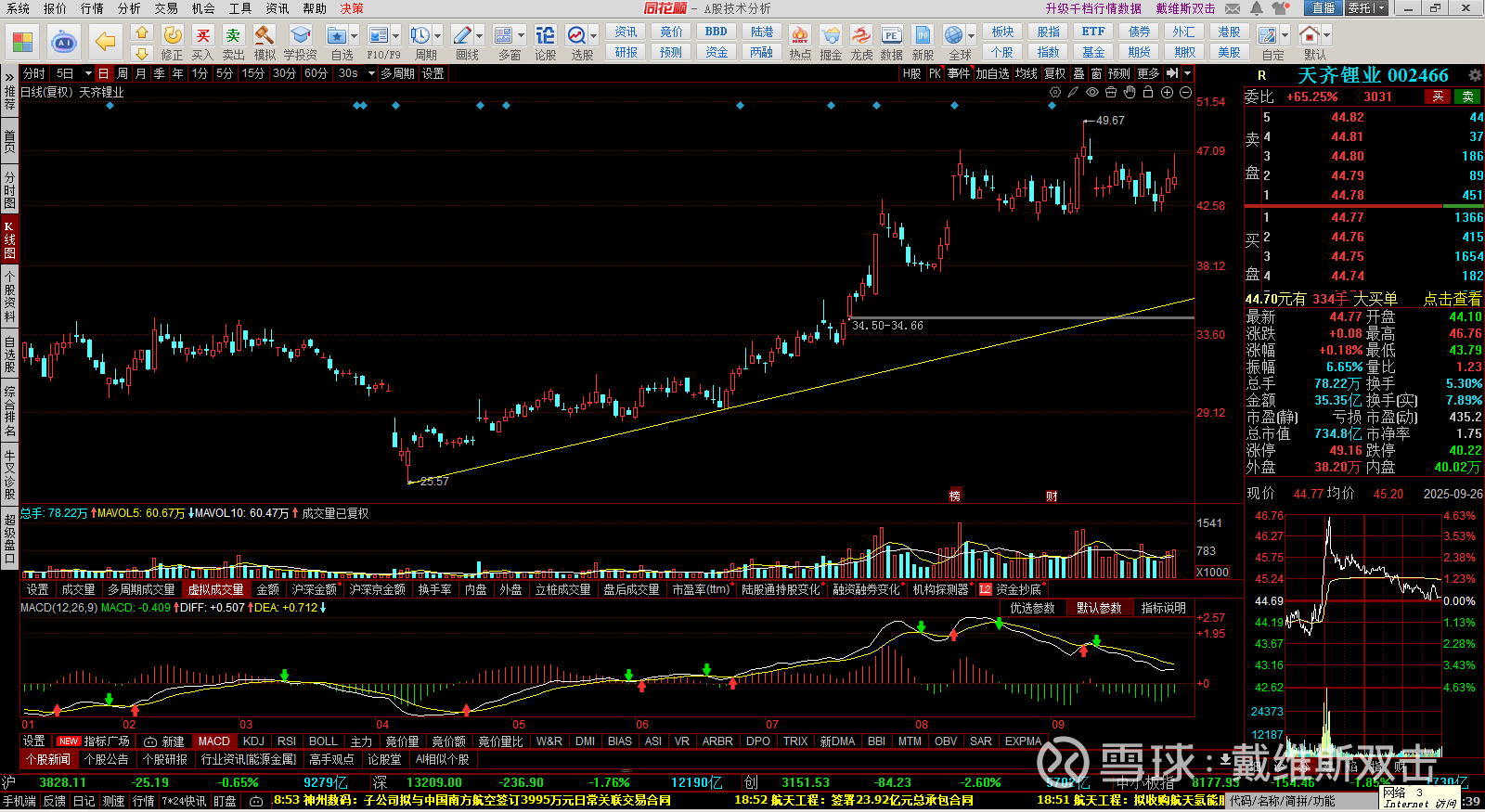Open the 新股 IPO icon

coord(923,42)
